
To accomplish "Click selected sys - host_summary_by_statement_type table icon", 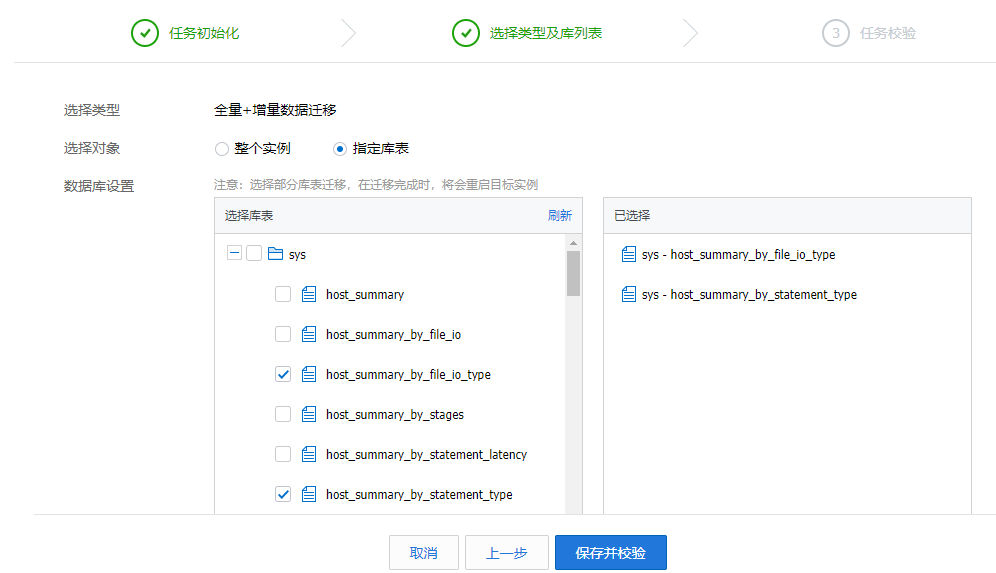I will [629, 294].
